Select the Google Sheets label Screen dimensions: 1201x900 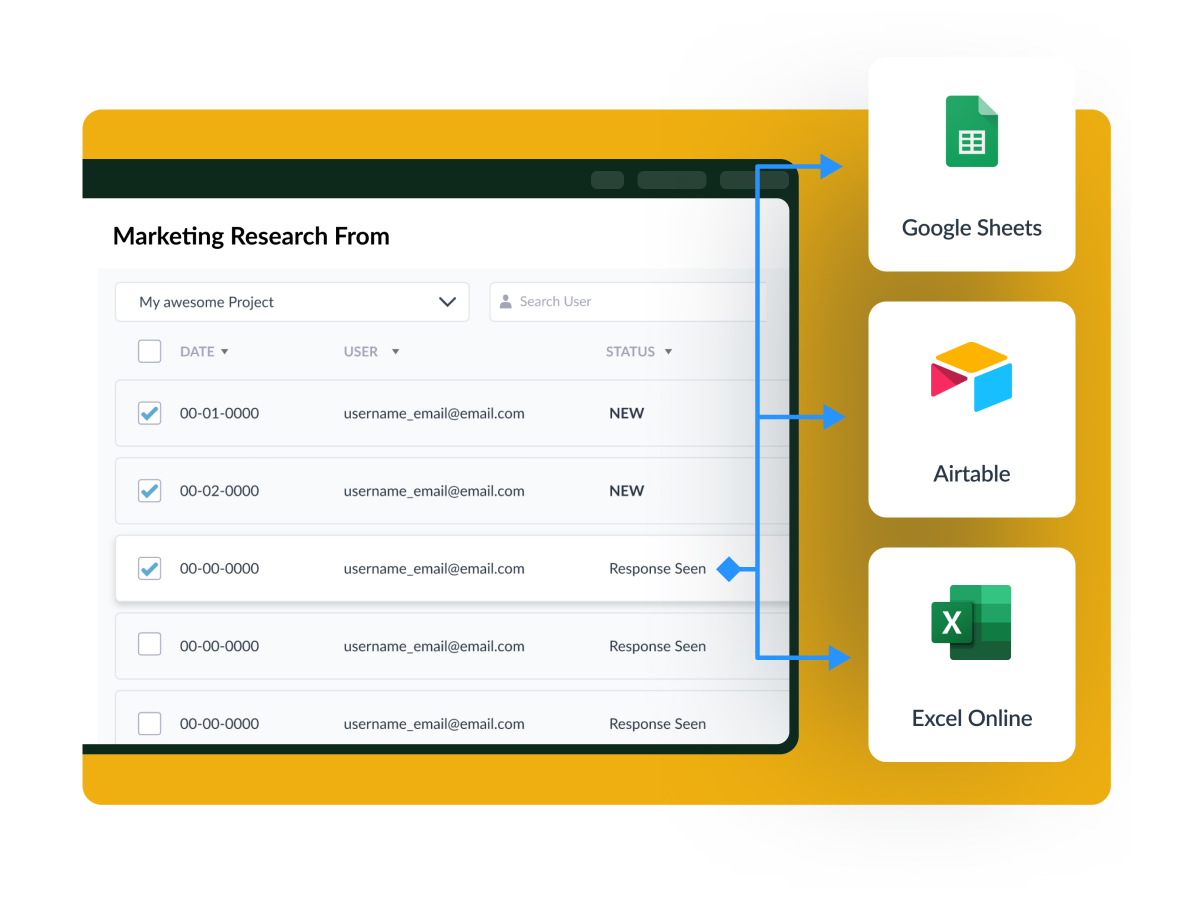point(971,228)
